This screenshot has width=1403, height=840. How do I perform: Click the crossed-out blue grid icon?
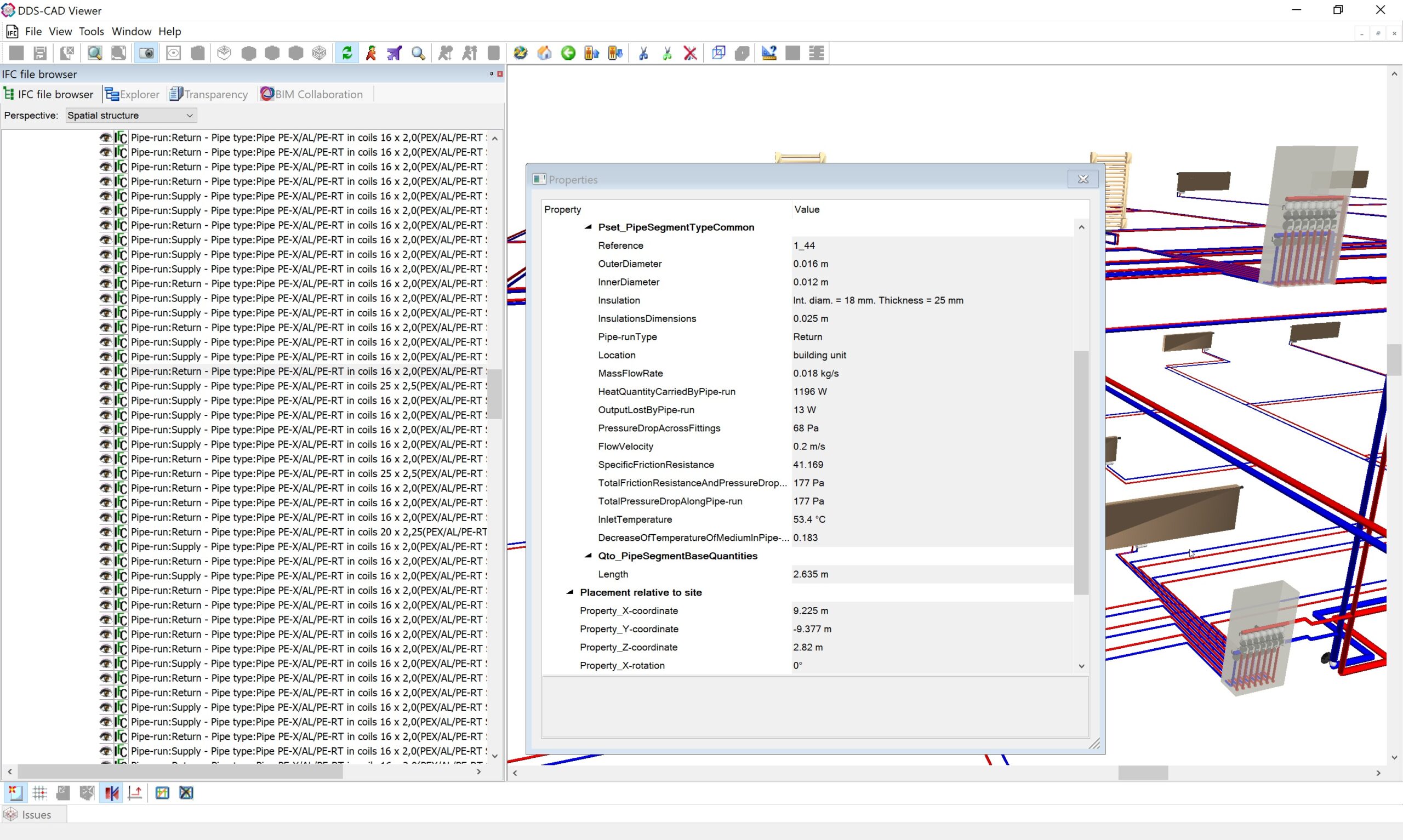[x=186, y=793]
